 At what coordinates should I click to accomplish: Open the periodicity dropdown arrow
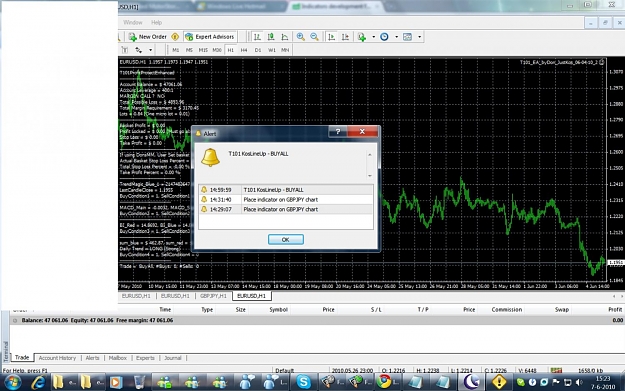coord(396,37)
